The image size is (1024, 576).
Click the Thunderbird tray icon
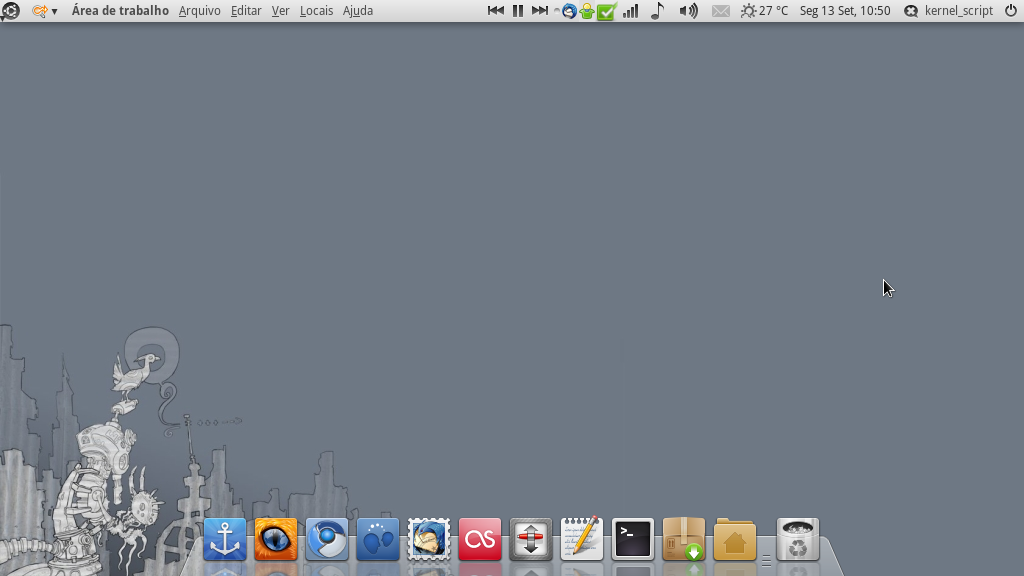(569, 11)
